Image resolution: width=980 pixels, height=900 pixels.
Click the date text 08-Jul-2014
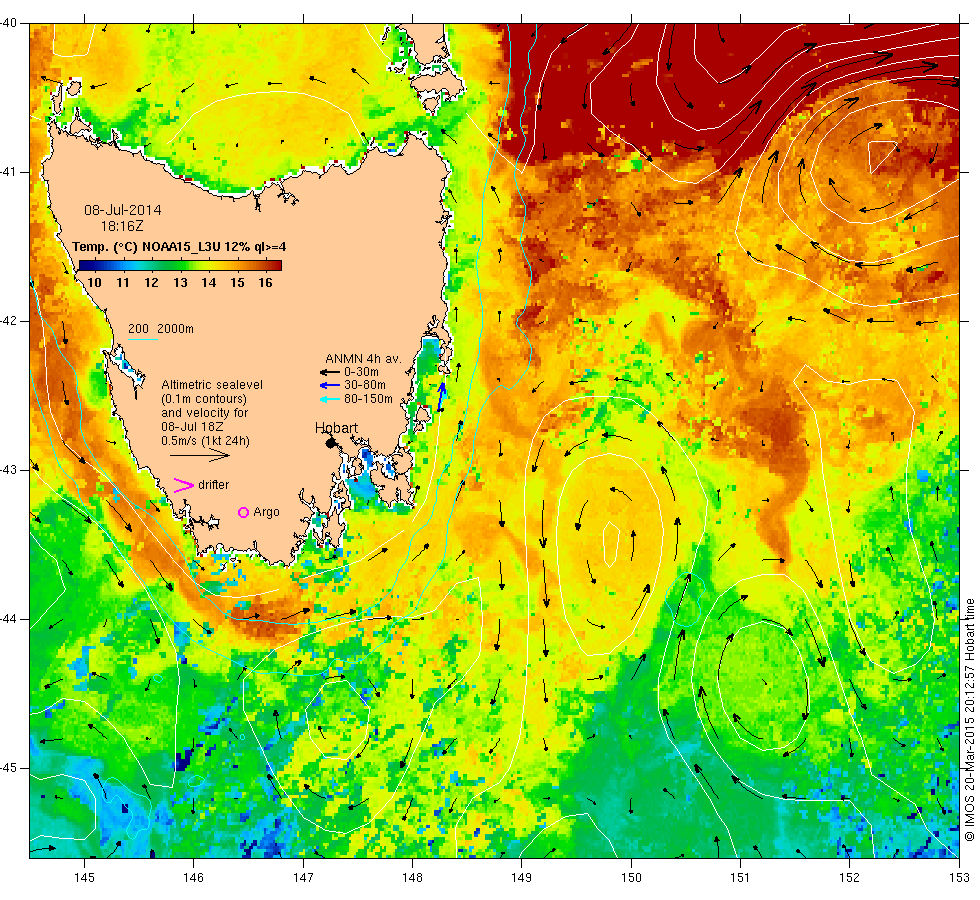[123, 210]
